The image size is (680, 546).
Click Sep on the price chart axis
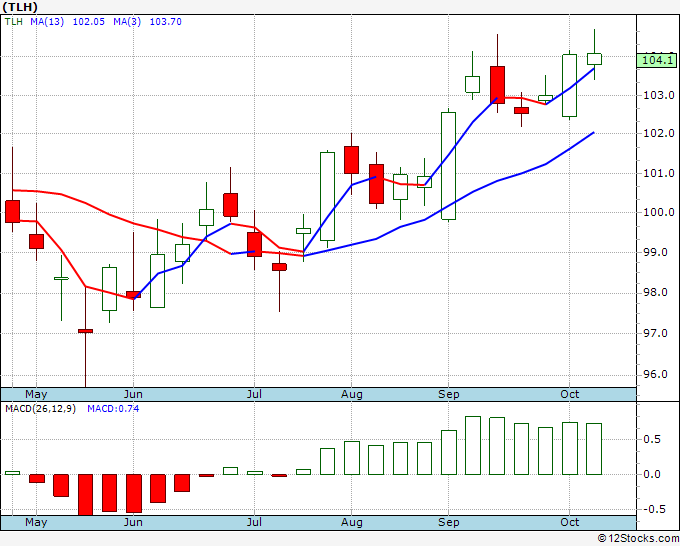tap(448, 394)
